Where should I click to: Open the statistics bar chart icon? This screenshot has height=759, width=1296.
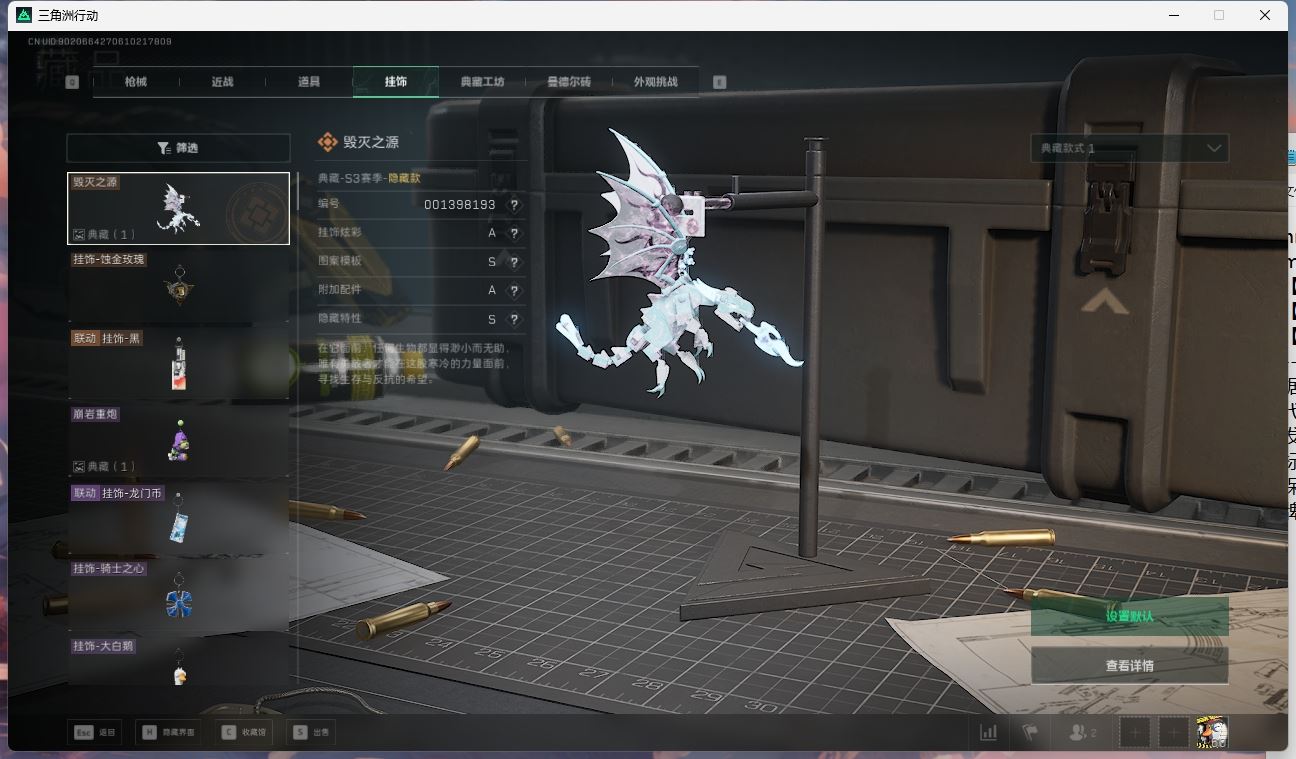tap(988, 733)
